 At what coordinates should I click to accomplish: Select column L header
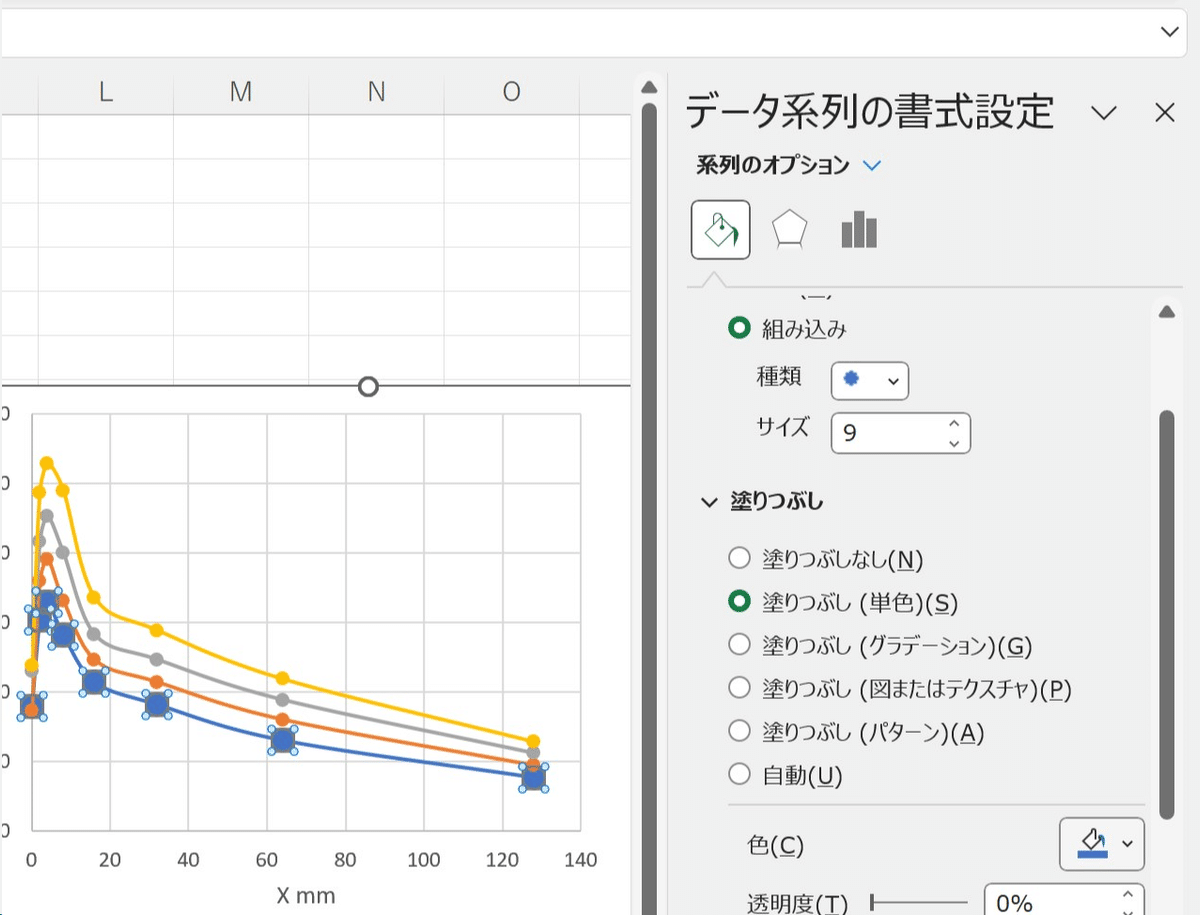pos(105,92)
